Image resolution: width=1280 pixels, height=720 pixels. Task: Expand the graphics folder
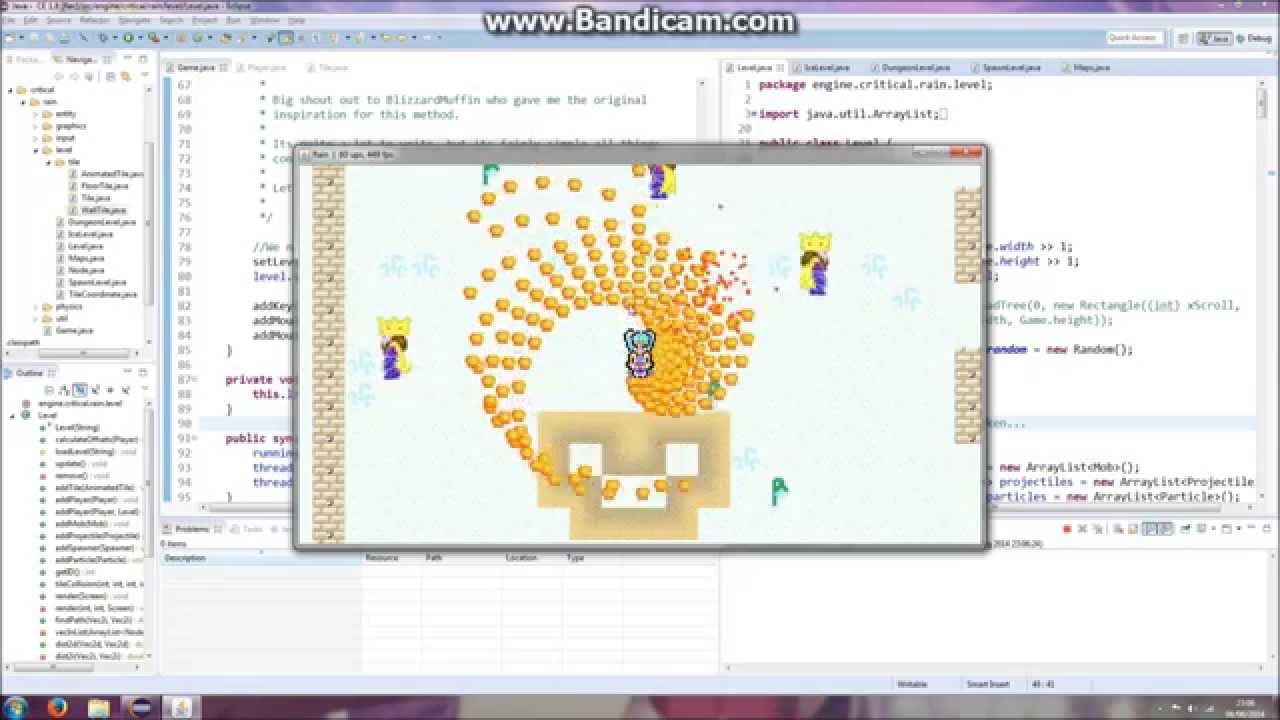pos(36,126)
